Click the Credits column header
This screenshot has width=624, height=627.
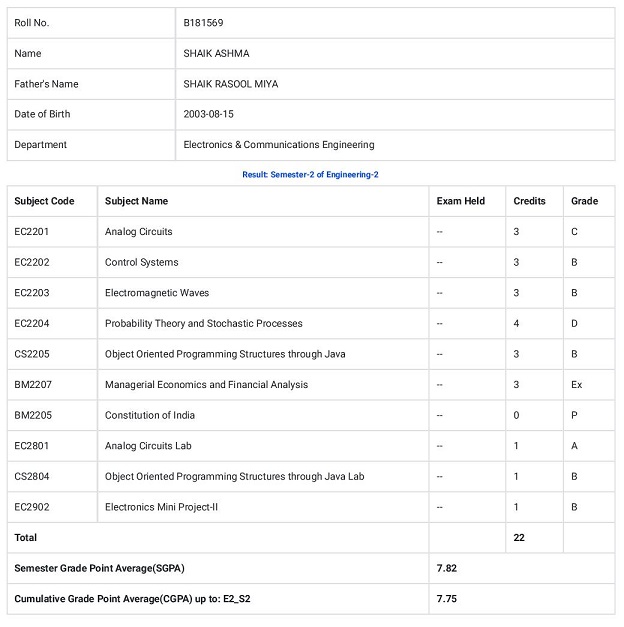[x=530, y=201]
